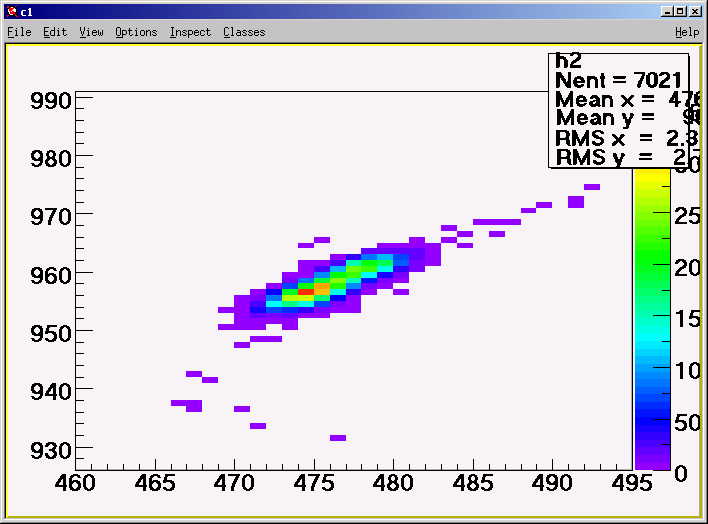Click the cyan region of the color palette
Image resolution: width=708 pixels, height=524 pixels.
652,337
